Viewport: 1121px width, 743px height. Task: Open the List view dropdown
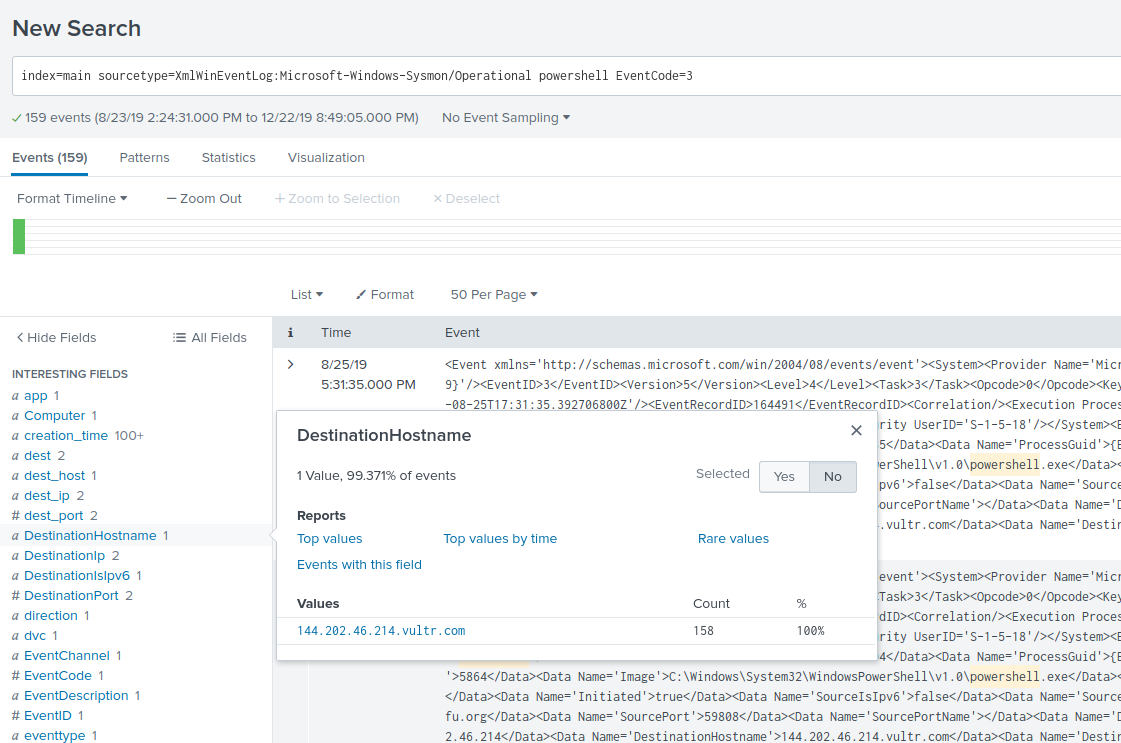(x=307, y=295)
